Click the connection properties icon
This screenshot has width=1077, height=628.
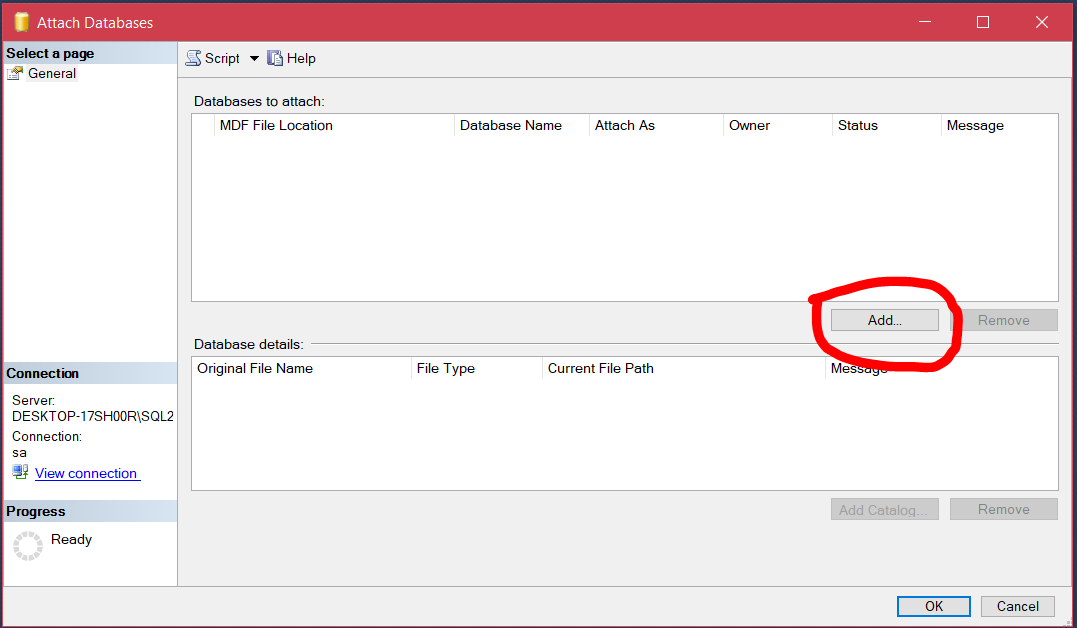pyautogui.click(x=20, y=472)
